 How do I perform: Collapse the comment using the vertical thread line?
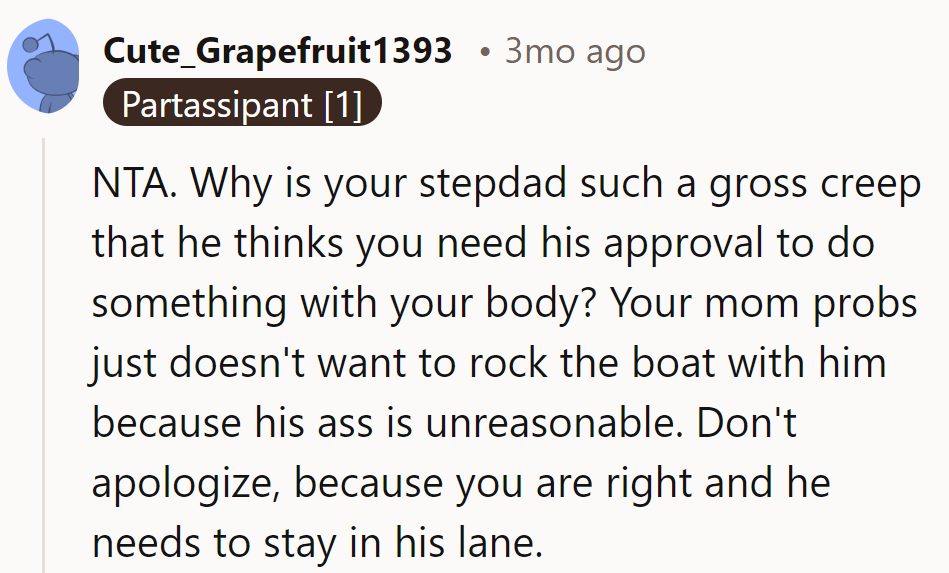(x=43, y=350)
